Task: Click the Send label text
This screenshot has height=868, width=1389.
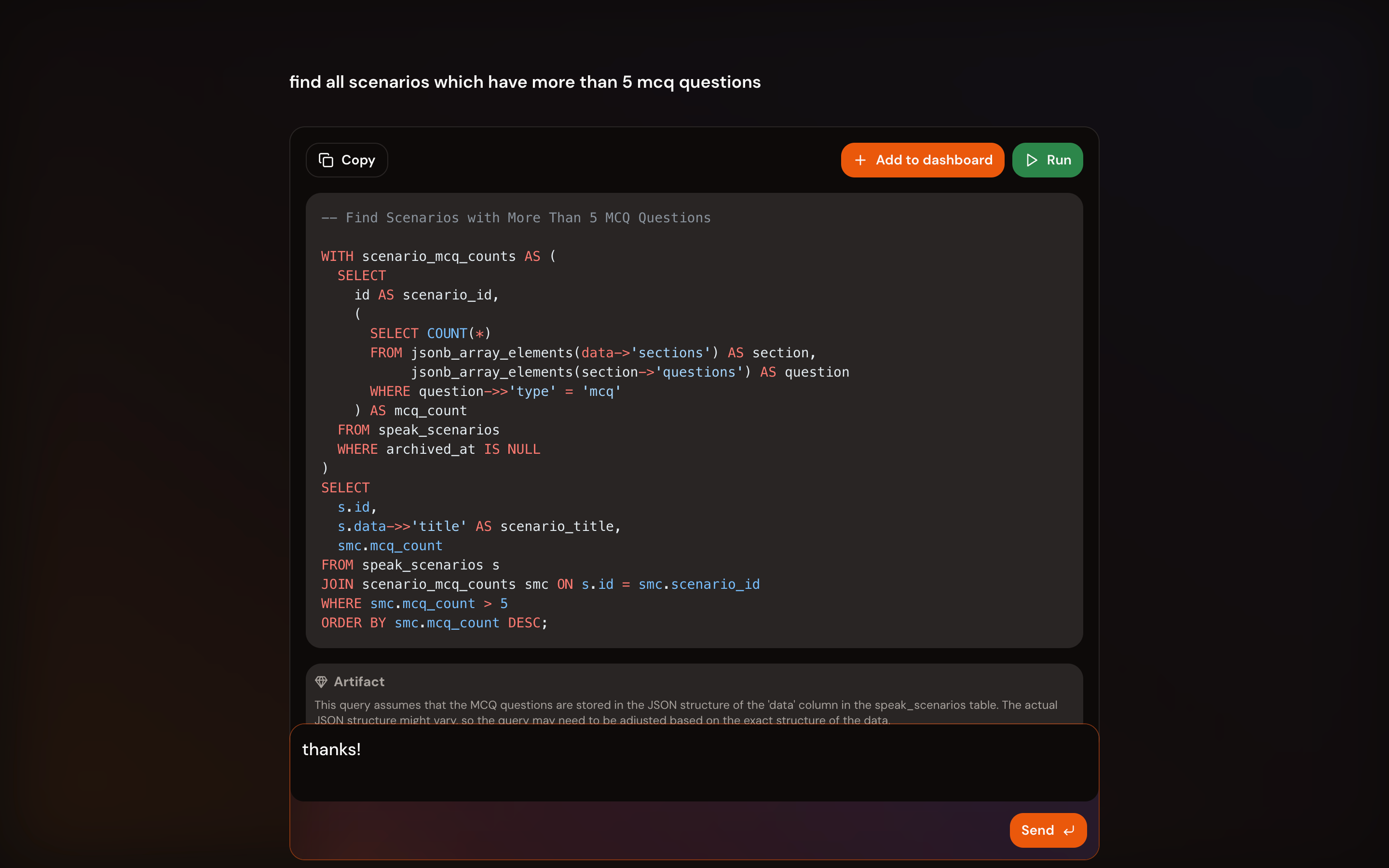Action: coord(1037,830)
